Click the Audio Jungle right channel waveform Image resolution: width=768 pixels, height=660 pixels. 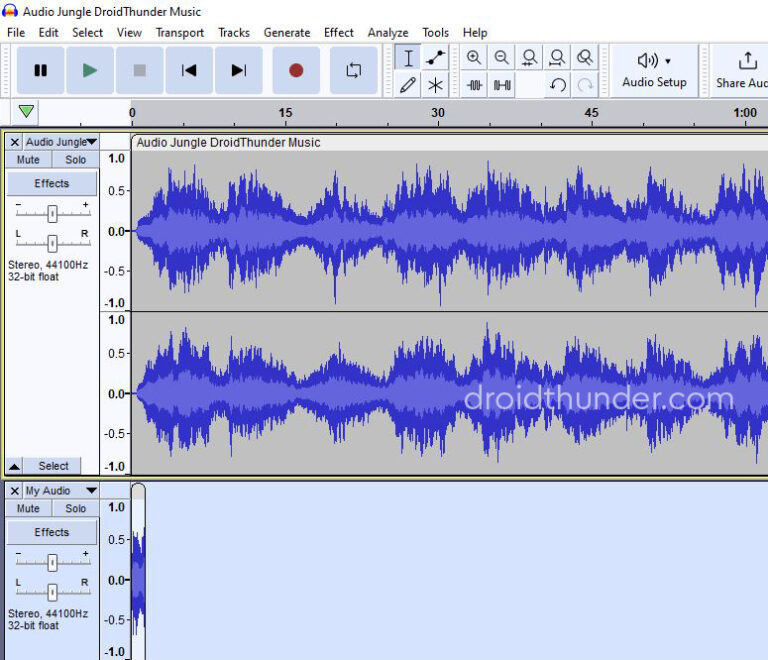(x=450, y=393)
